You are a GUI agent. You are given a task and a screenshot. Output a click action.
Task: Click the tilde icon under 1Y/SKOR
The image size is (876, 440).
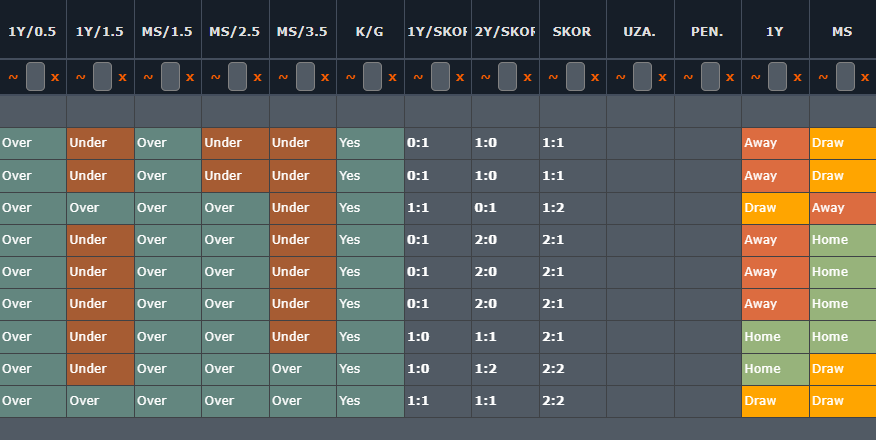418,77
